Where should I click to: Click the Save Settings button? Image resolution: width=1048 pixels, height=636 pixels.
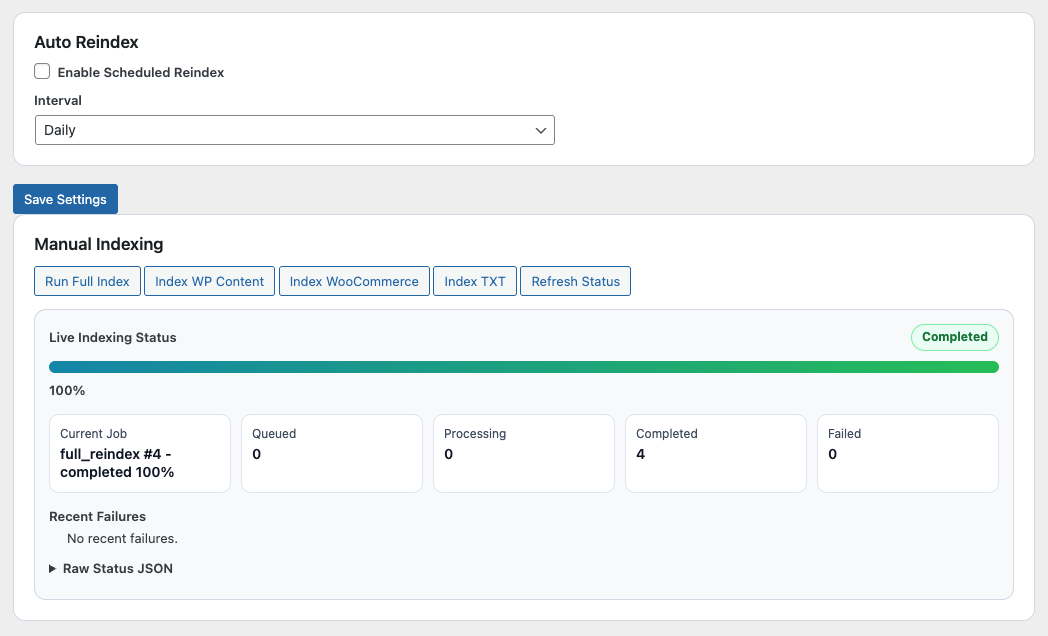66,199
